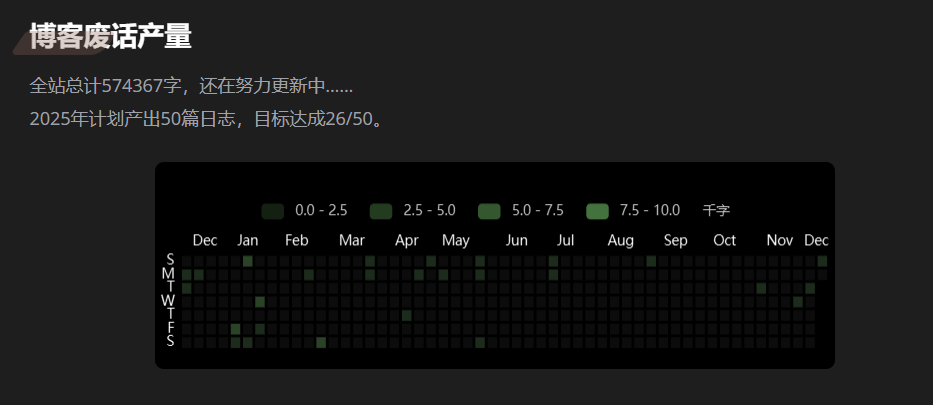Click the 2025 plan progress 26/50 text
933x405 pixels.
click(x=207, y=120)
